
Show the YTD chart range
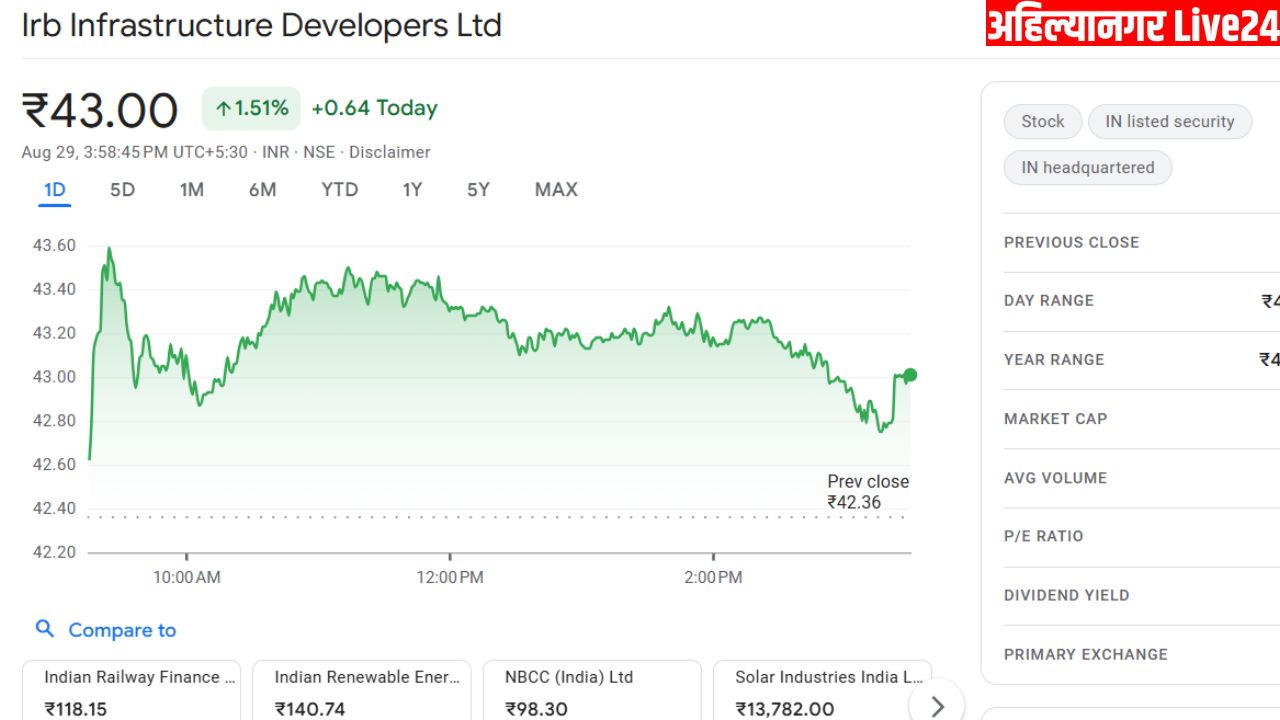339,190
